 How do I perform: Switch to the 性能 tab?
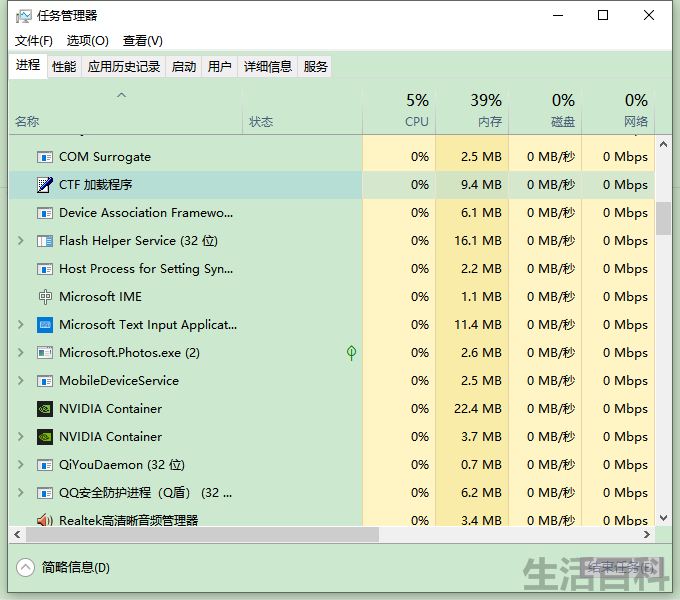click(64, 66)
